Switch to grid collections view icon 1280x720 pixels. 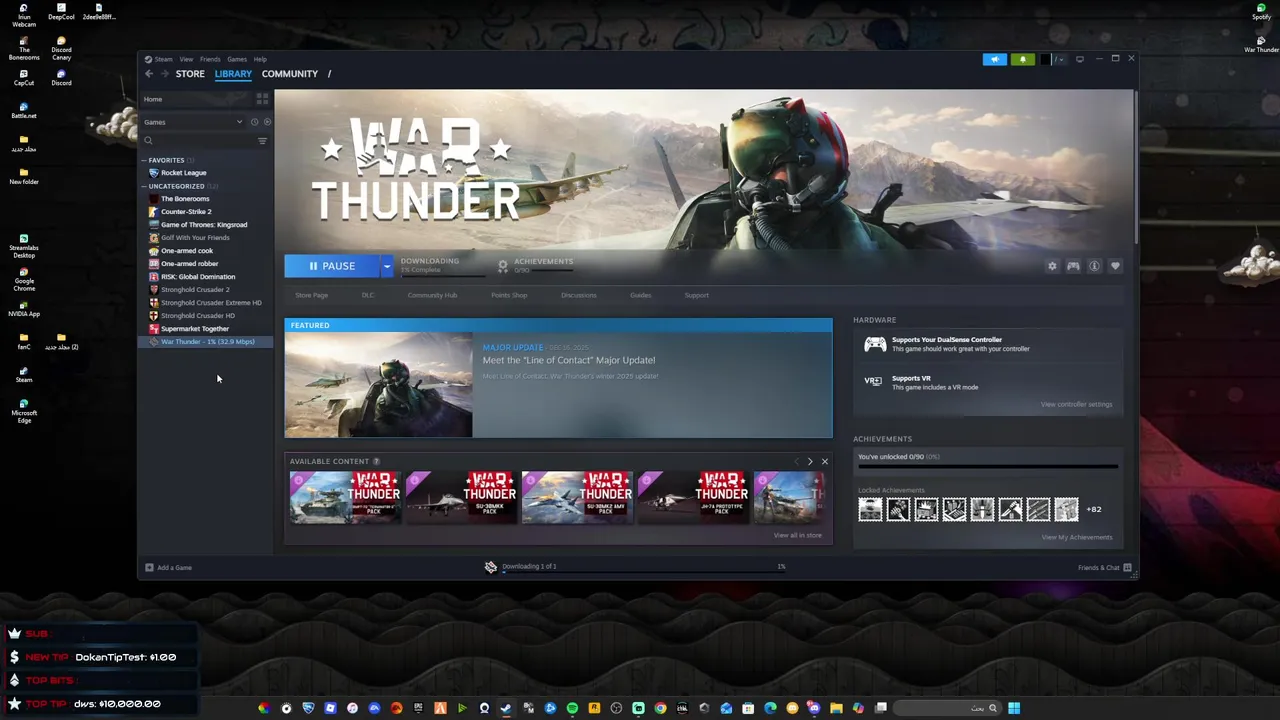coord(262,99)
